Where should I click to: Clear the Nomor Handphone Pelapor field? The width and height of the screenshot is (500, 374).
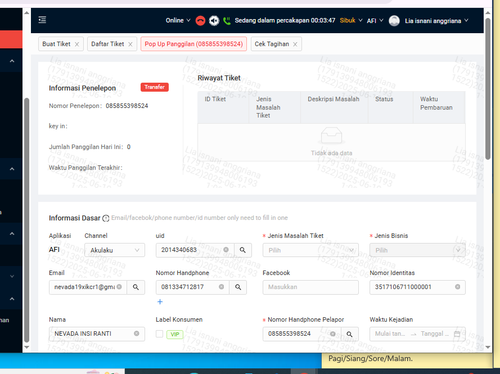pyautogui.click(x=332, y=334)
